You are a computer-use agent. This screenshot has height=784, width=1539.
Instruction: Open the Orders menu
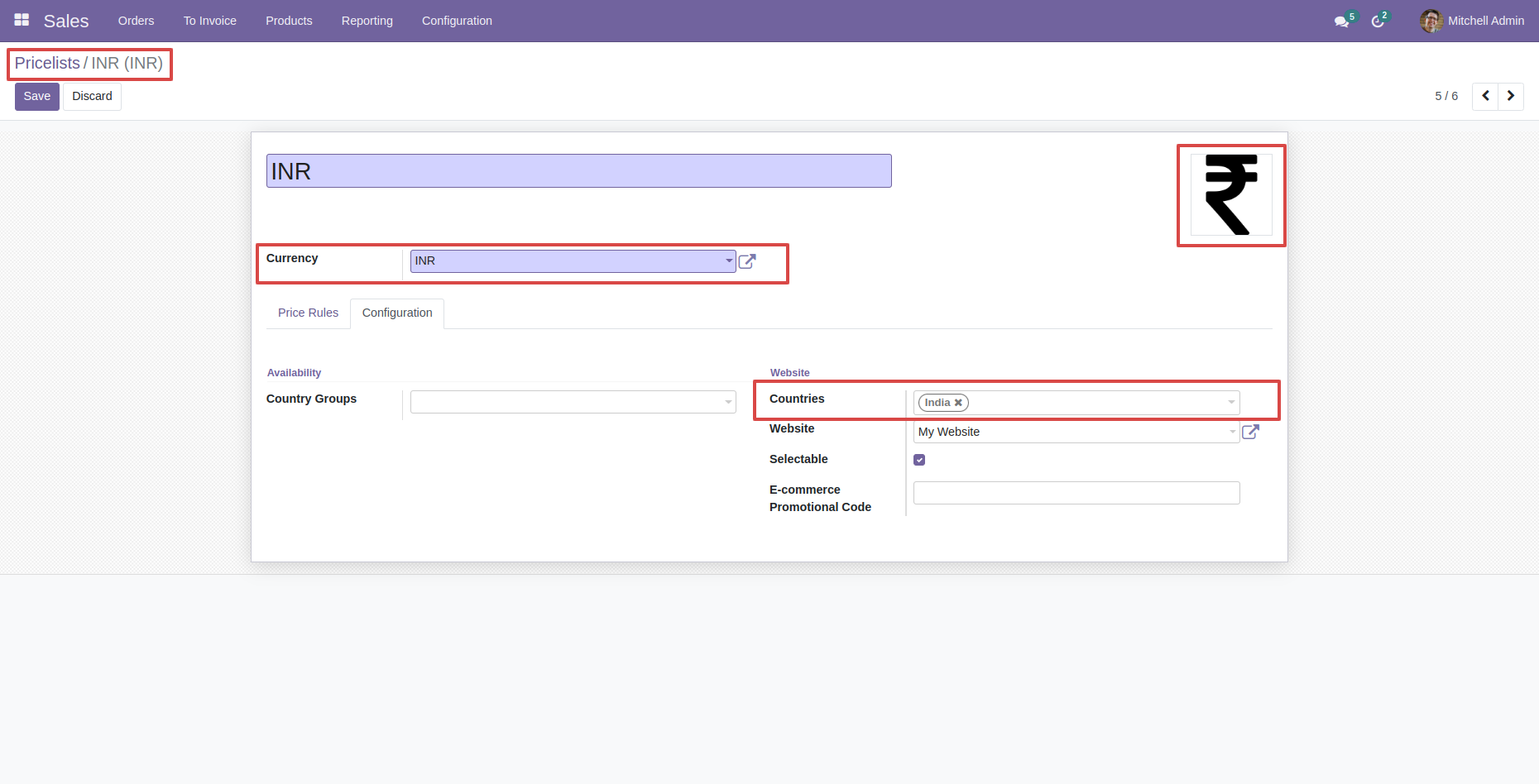[x=137, y=21]
